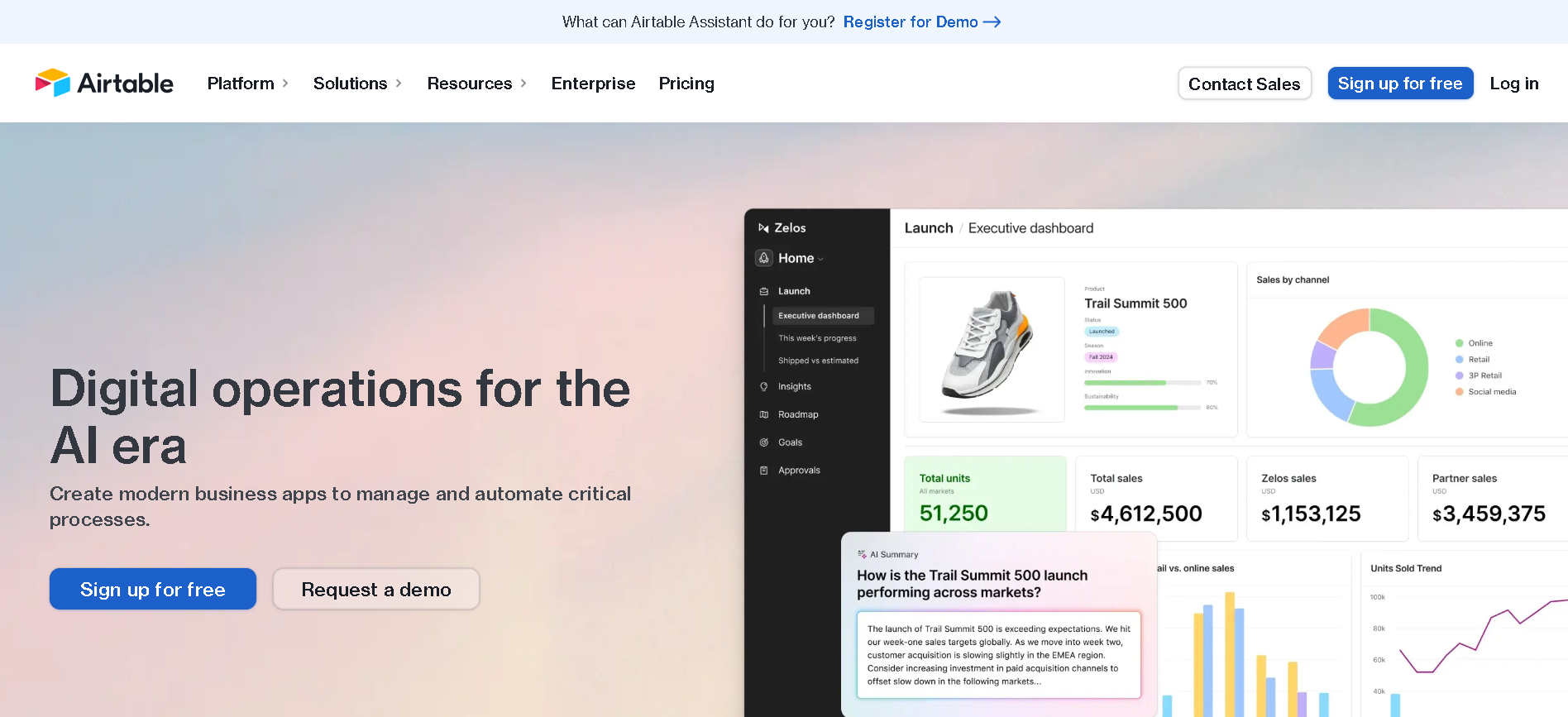Expand the Home dropdown chevron
The height and width of the screenshot is (717, 1568).
pyautogui.click(x=820, y=260)
